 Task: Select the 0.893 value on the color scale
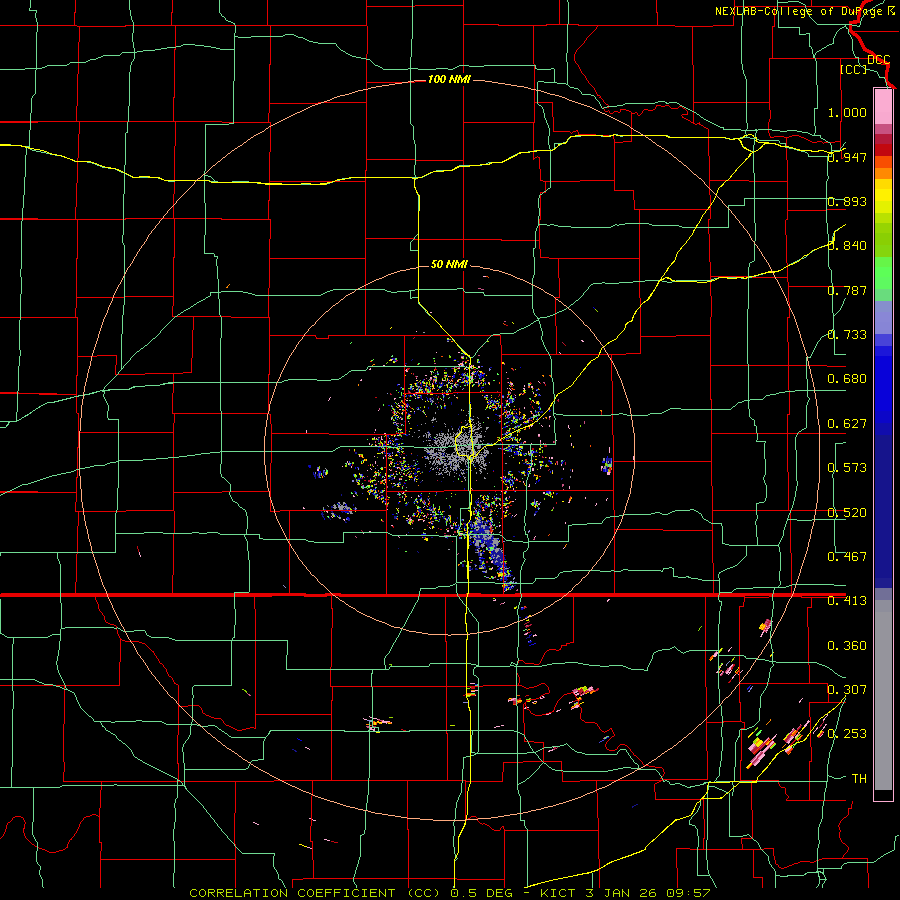[x=847, y=201]
